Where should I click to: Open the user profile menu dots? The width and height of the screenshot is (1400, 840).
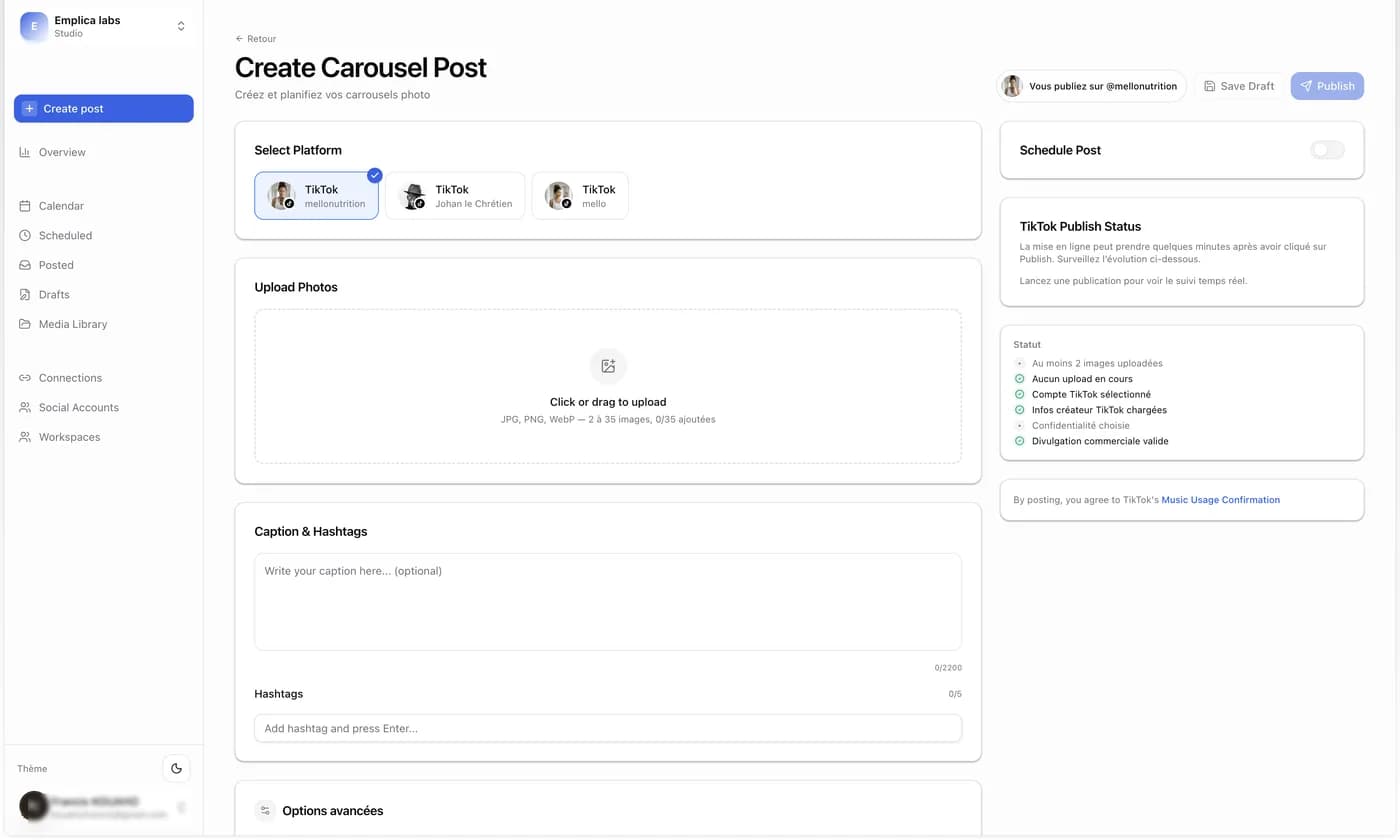[x=182, y=807]
